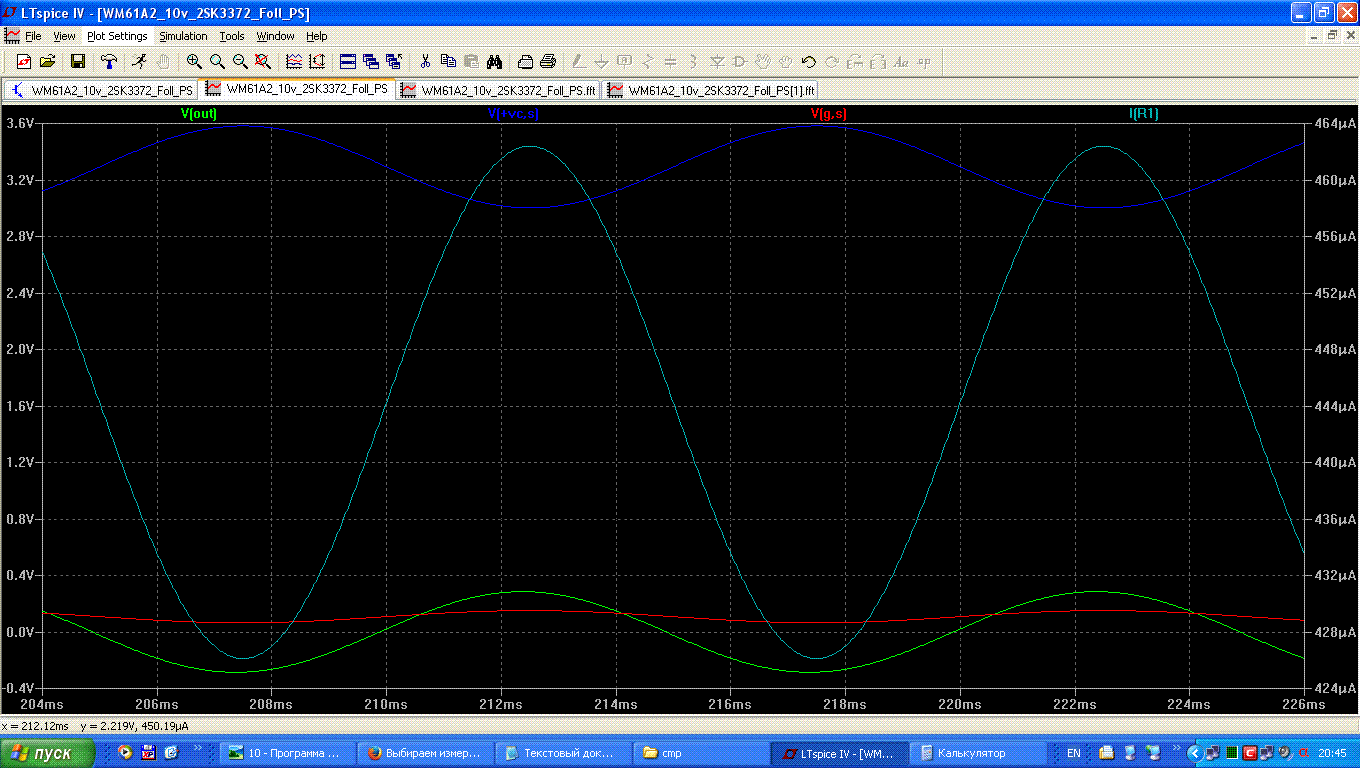Click the scissors Cut icon
The height and width of the screenshot is (768, 1360).
425,62
